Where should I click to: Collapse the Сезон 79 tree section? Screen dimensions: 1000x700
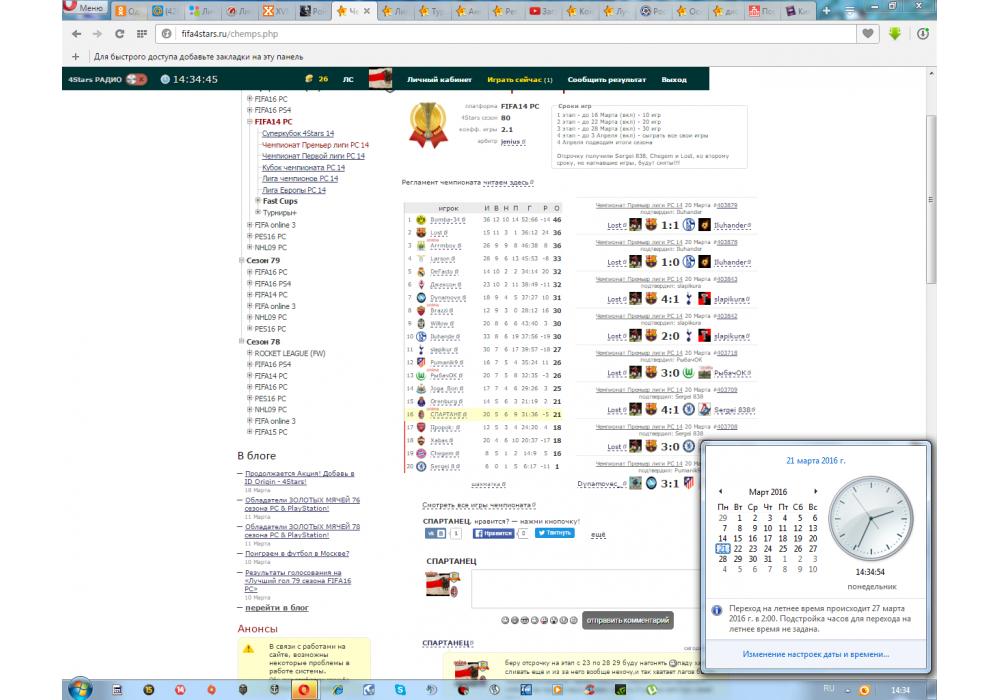[x=241, y=260]
